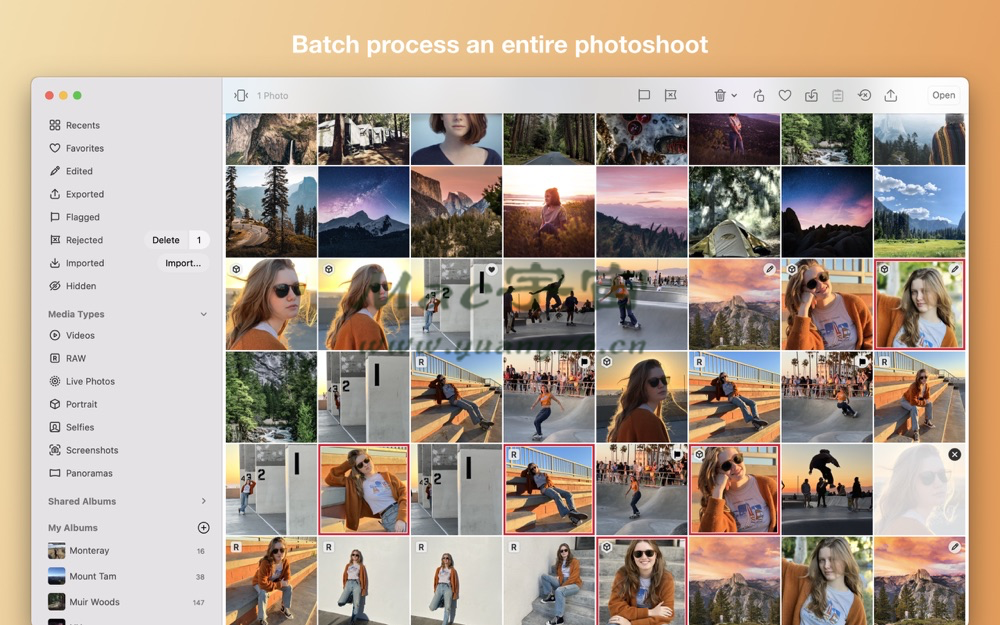Reject photo using the crossed flag icon

[x=670, y=96]
